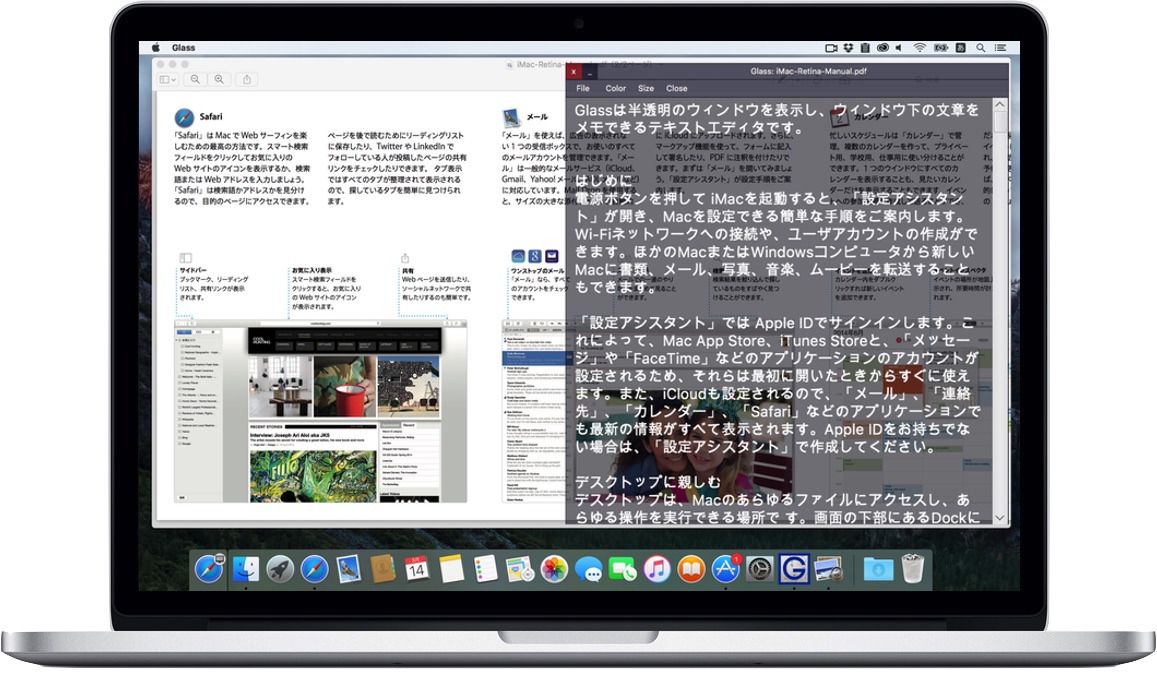Image resolution: width=1157 pixels, height=677 pixels.
Task: Click the red X button of Glass window
Action: 574,72
